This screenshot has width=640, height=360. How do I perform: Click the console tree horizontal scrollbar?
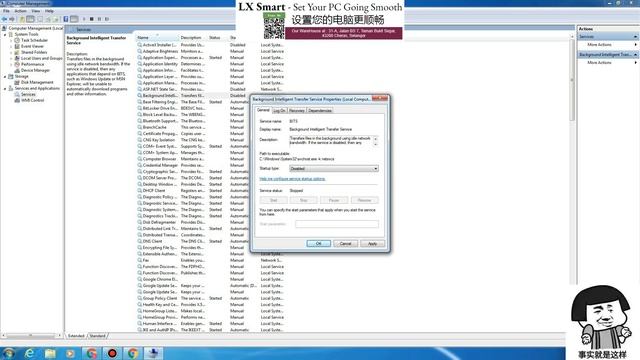(31, 336)
